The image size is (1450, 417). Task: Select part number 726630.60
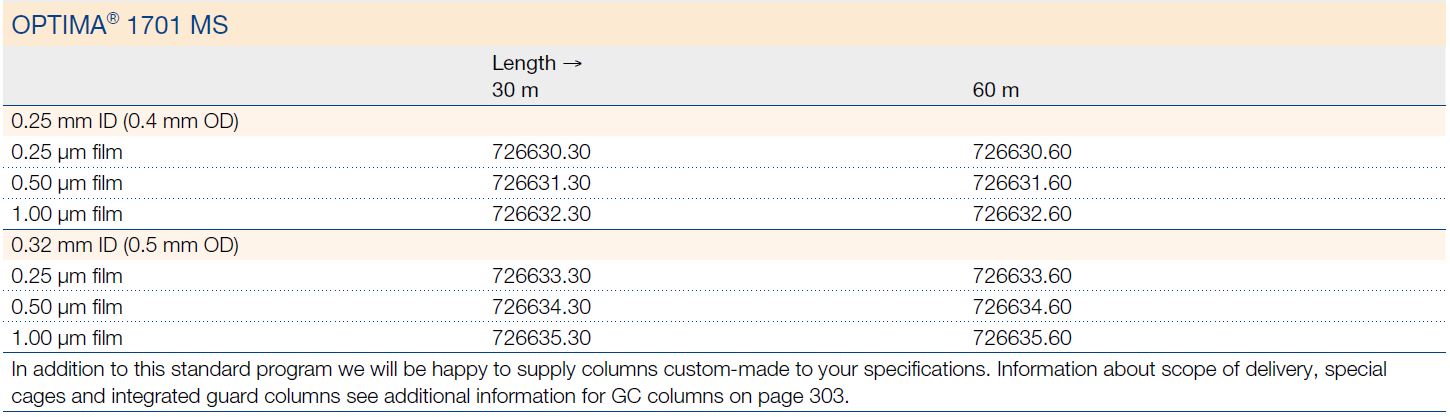(x=1022, y=153)
